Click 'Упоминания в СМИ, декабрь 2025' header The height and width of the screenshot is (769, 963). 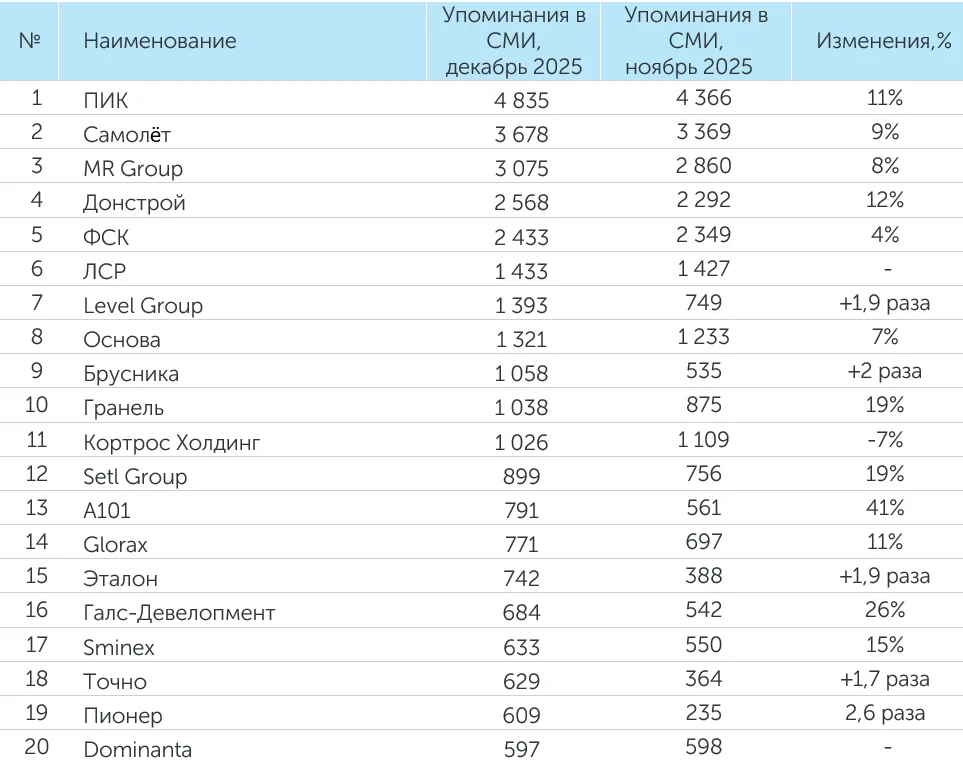tap(514, 41)
